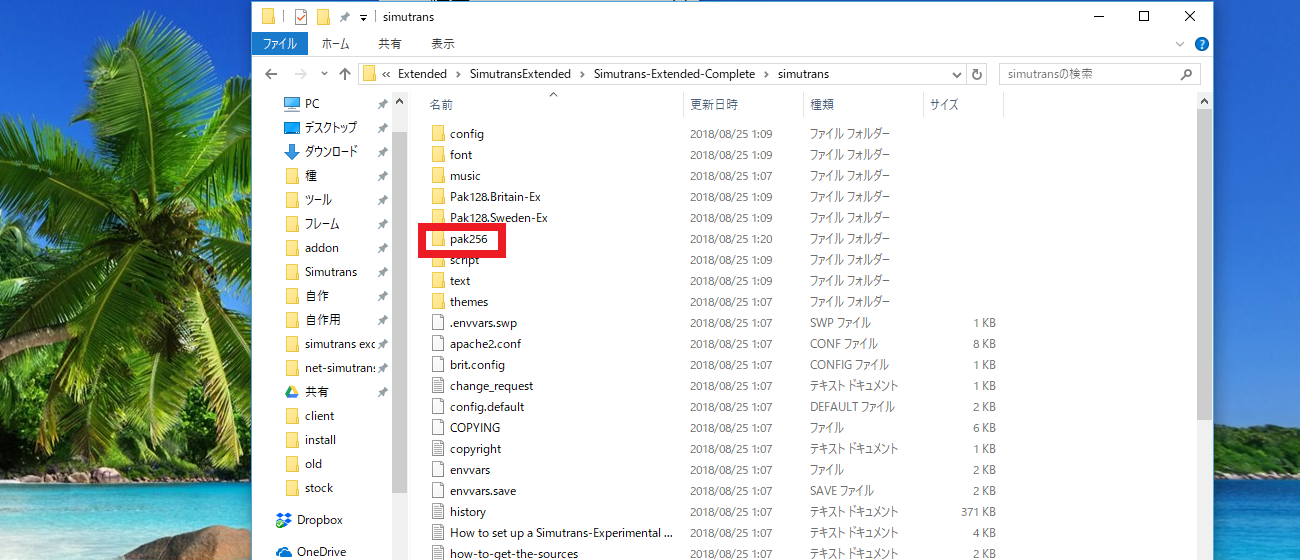Click the search magnifier icon
1300x560 pixels.
click(1187, 74)
